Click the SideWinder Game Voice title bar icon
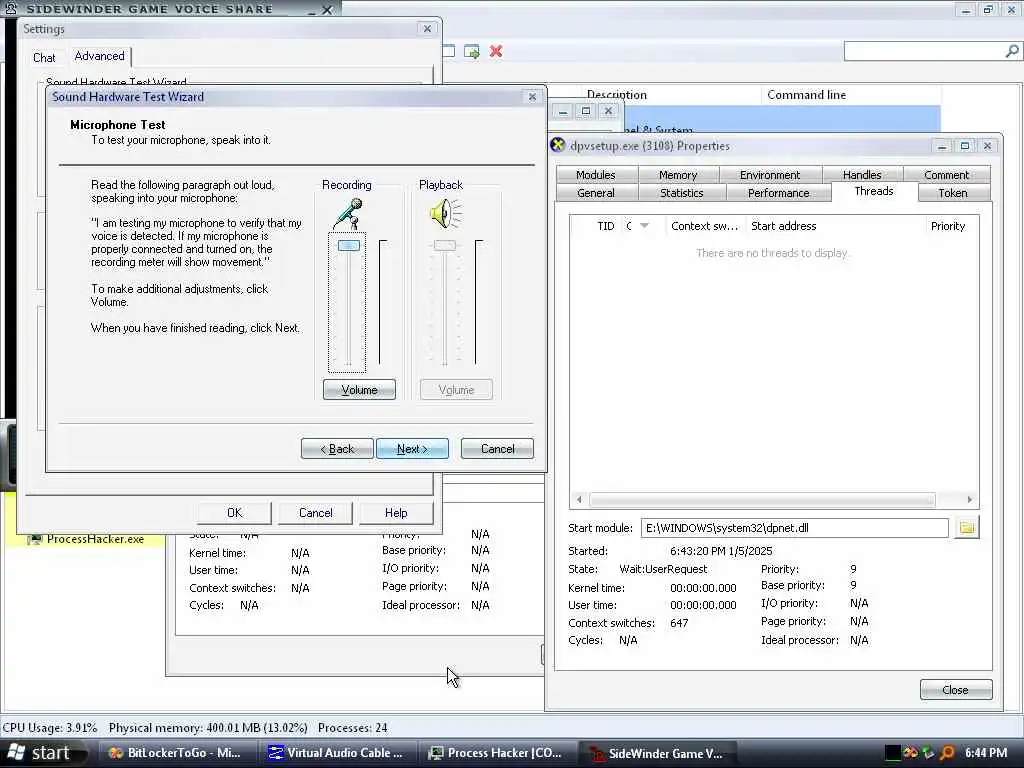This screenshot has width=1024, height=768. (11, 8)
